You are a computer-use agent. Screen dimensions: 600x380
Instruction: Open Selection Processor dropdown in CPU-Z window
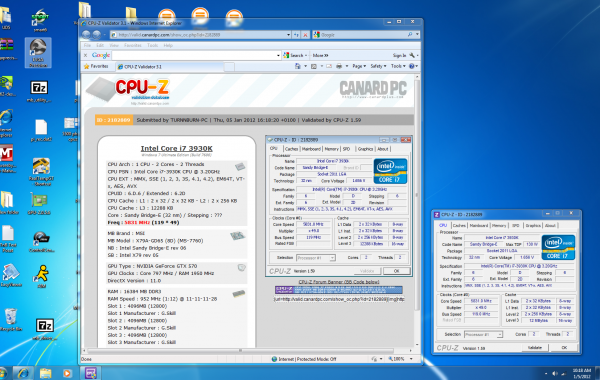pos(483,334)
